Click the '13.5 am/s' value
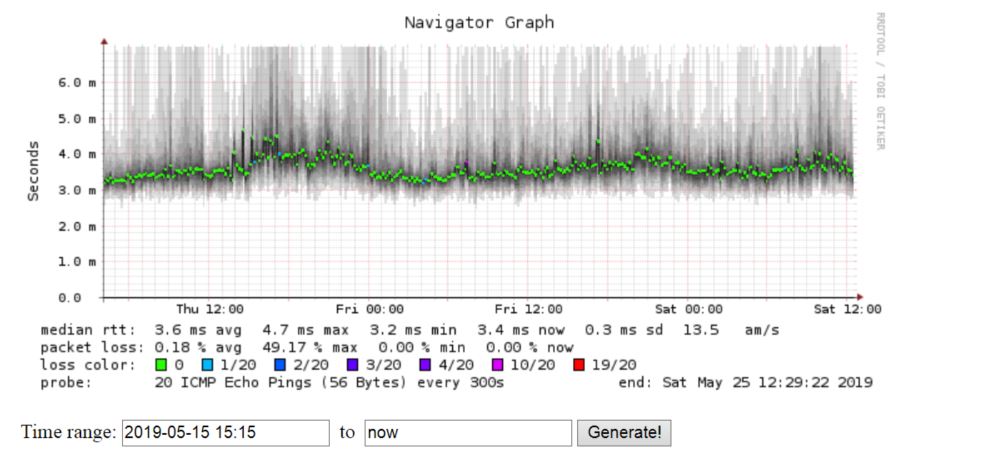The image size is (991, 473). pos(732,330)
